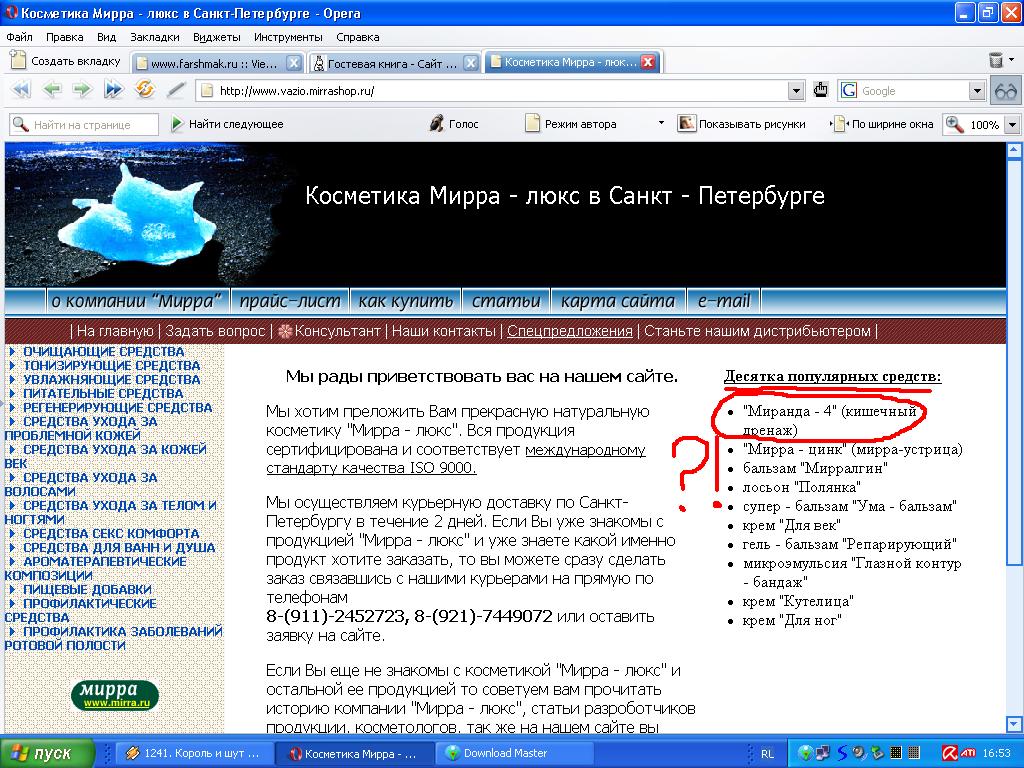Click the glasses panel icon beside search

coord(1005,91)
